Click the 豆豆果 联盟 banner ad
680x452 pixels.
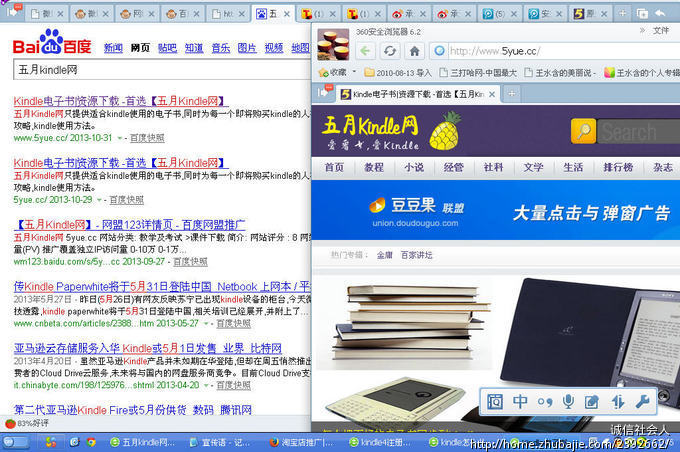(496, 210)
